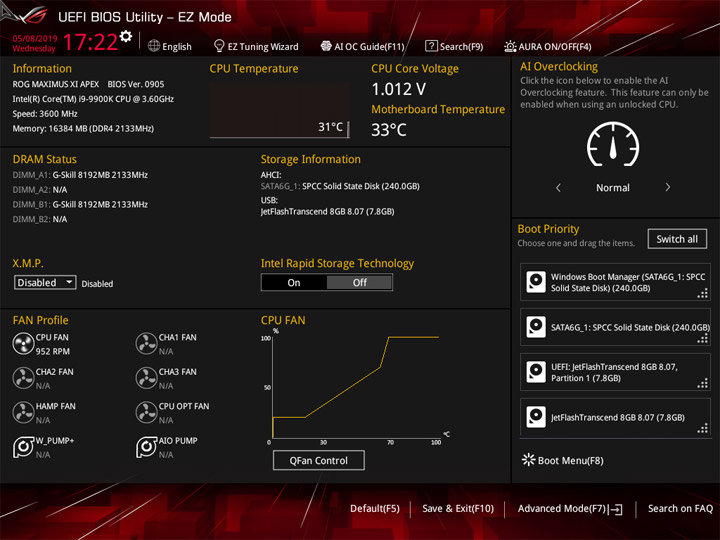Image resolution: width=720 pixels, height=540 pixels.
Task: Click the DIMM_A2 N/A entry
Action: click(40, 190)
